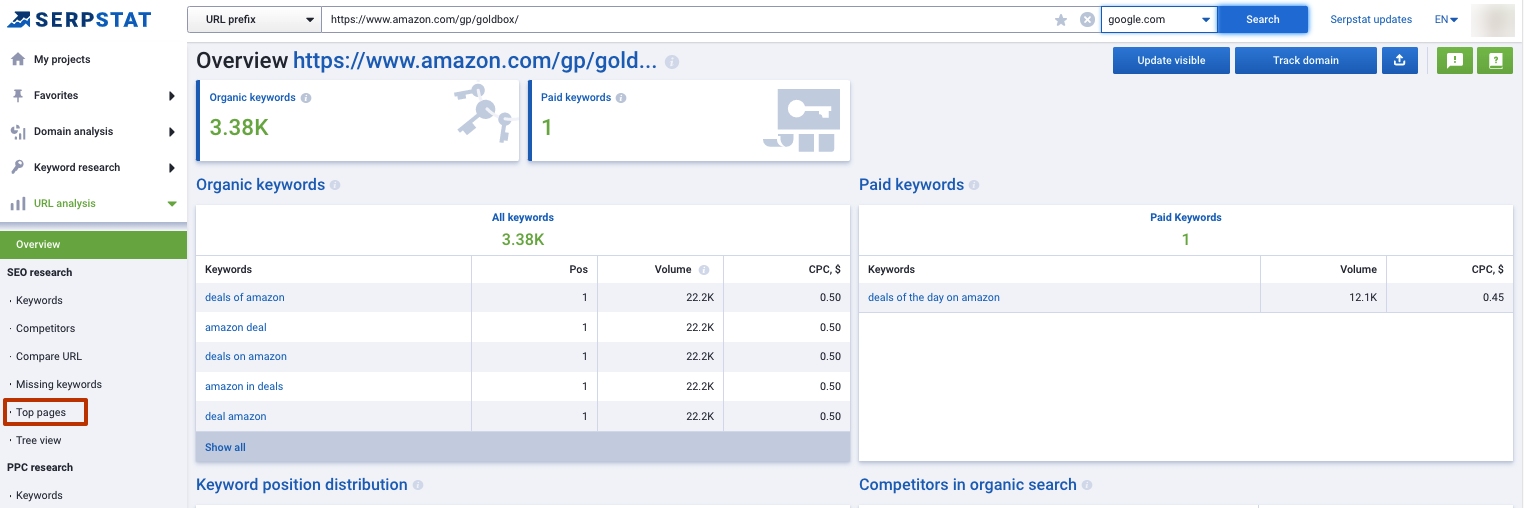Open the google.com search engine dropdown
This screenshot has width=1524, height=508.
[1159, 20]
